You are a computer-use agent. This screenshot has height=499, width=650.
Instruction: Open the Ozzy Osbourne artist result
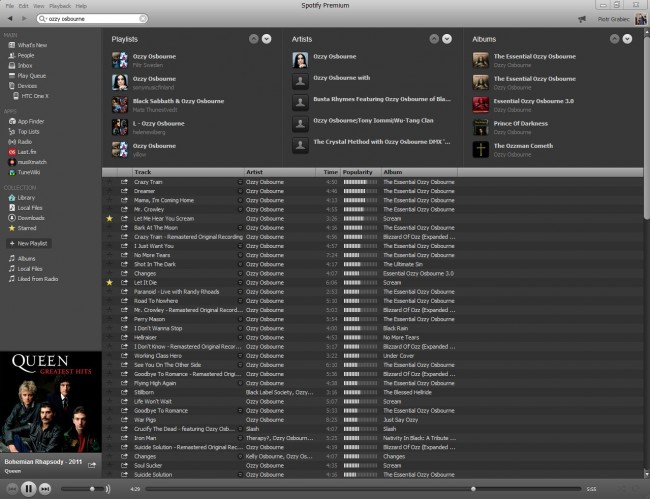[x=335, y=56]
